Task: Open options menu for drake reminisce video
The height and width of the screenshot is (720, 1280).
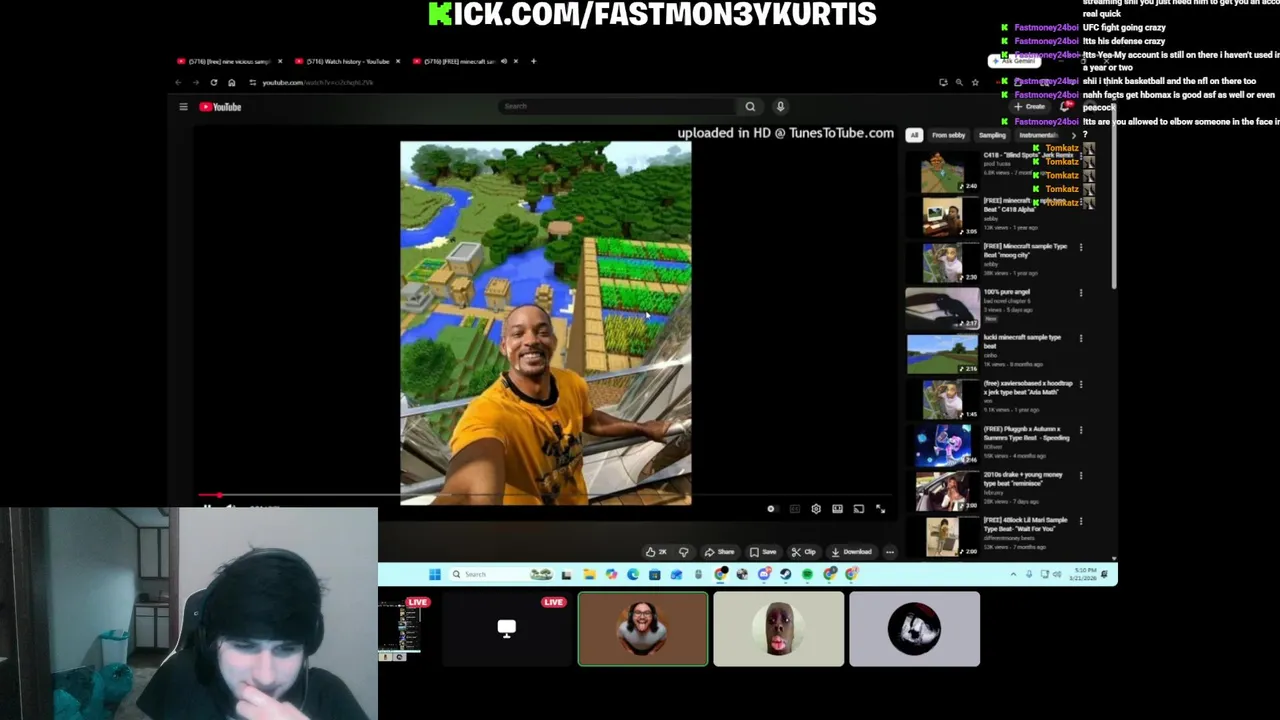Action: (x=1081, y=475)
